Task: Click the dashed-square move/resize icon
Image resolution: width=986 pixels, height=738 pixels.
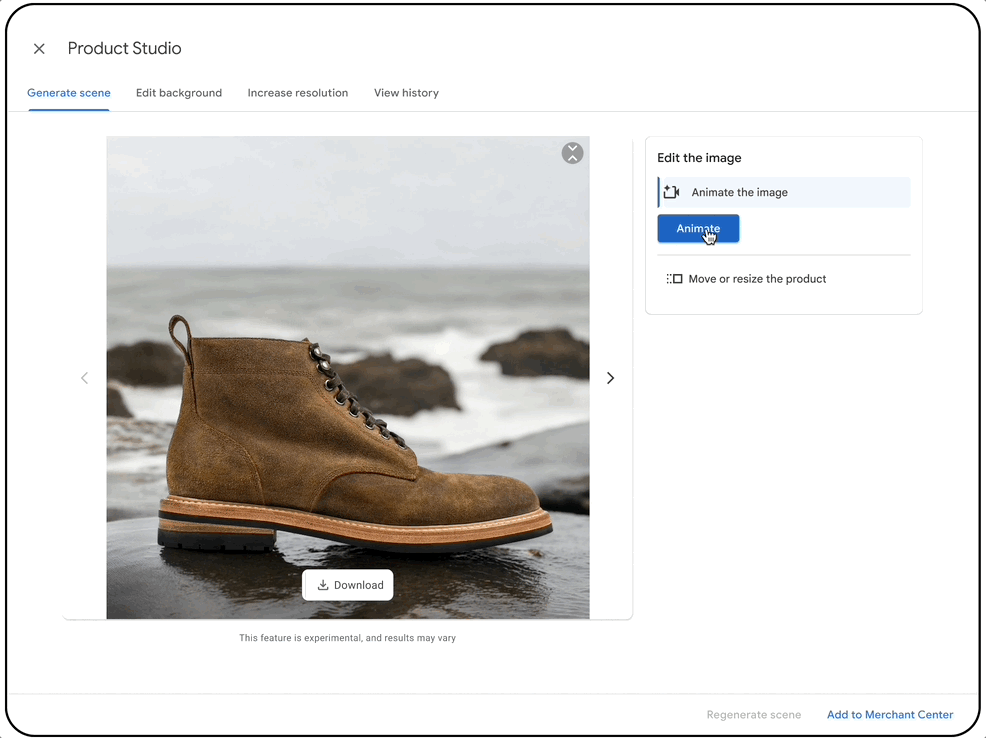Action: click(675, 279)
